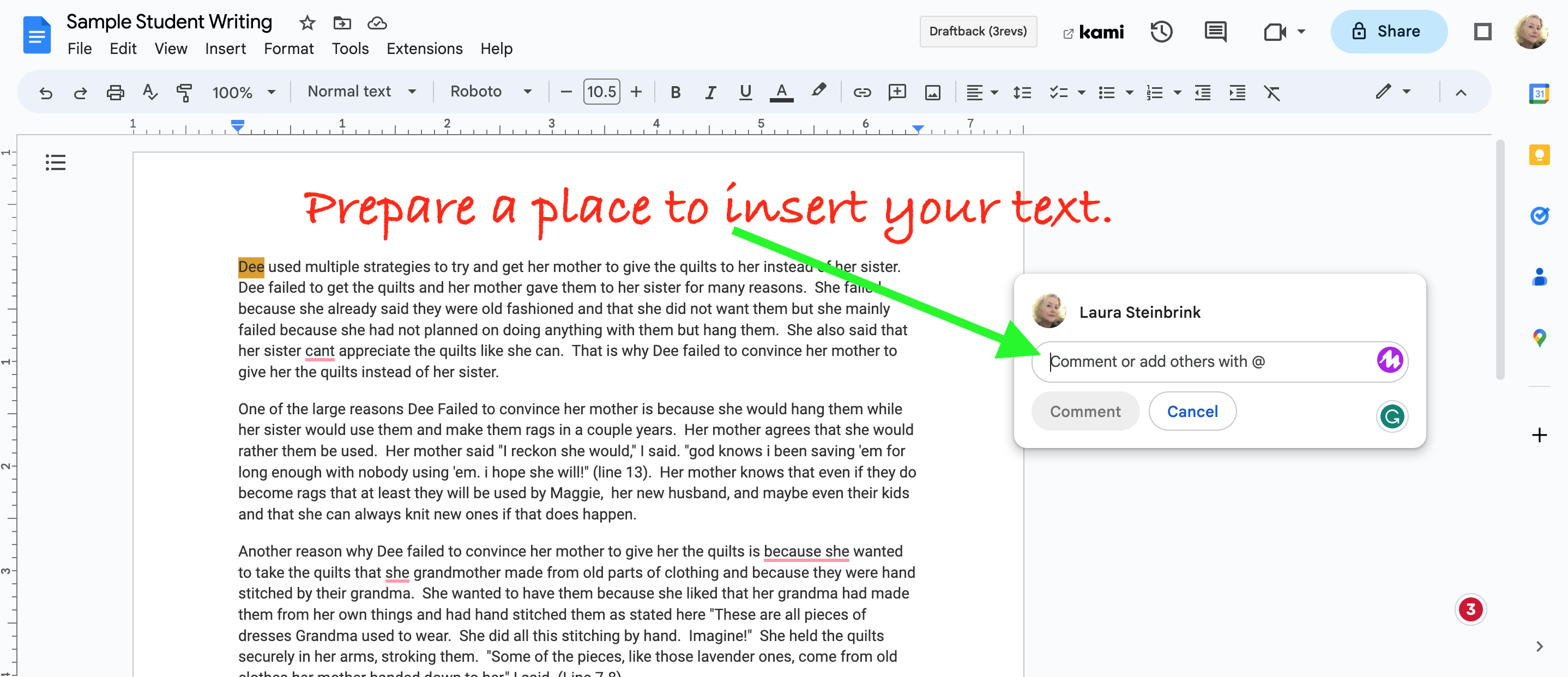1568x677 pixels.
Task: Click the add comment toolbar icon
Action: [897, 92]
